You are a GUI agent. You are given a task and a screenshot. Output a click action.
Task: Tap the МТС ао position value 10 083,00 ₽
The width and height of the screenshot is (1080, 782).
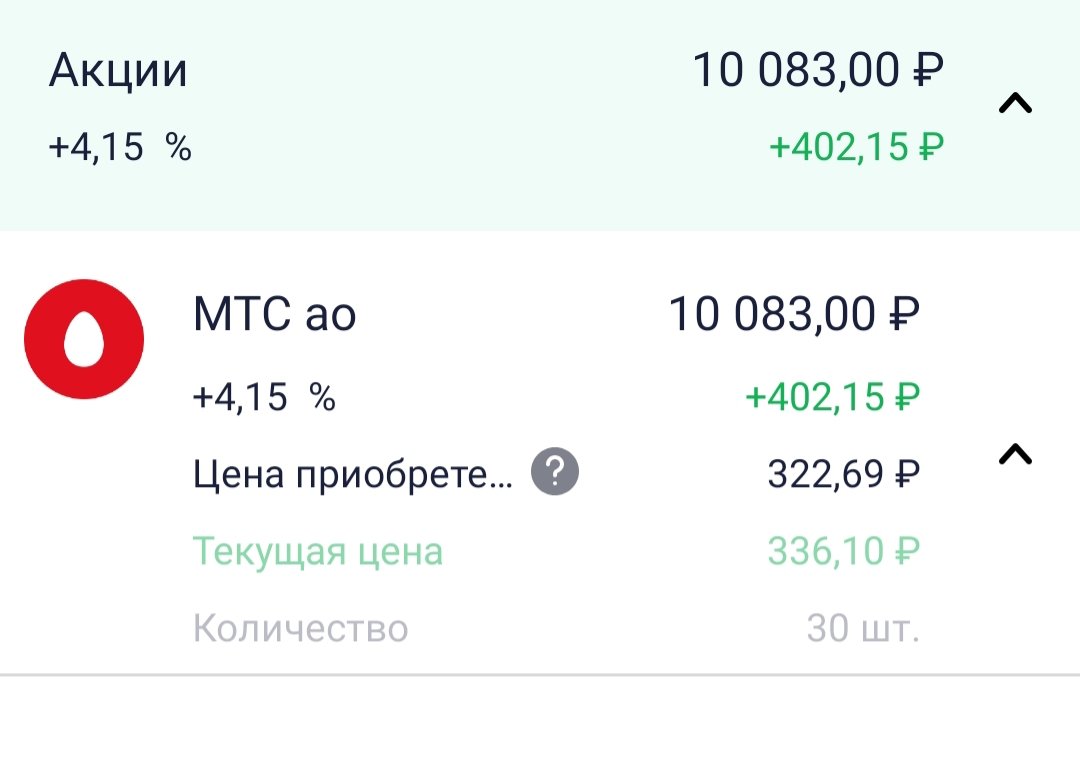(794, 316)
